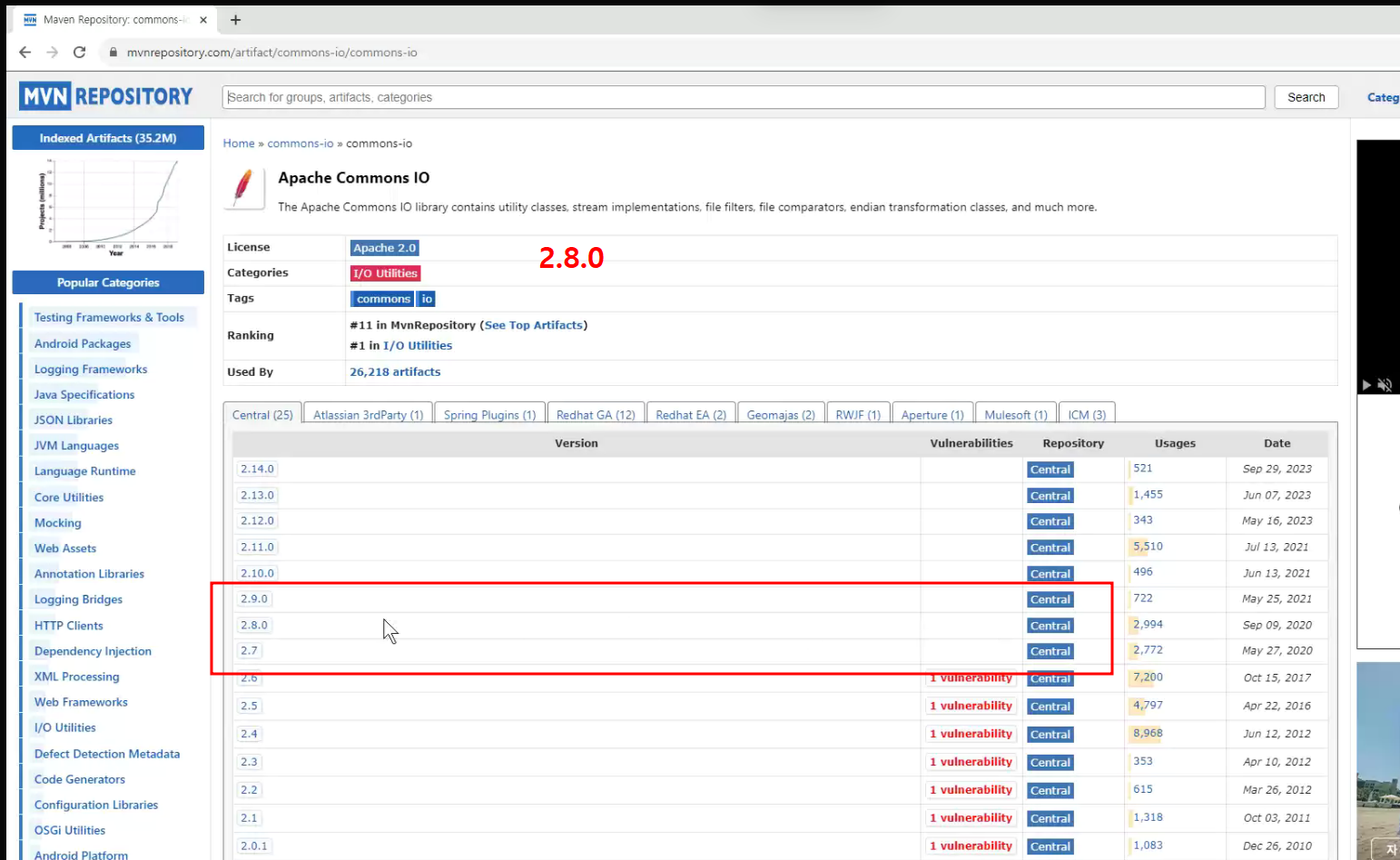This screenshot has width=1400, height=860.
Task: Switch to the Mulesoft (1) tab
Action: (1016, 414)
